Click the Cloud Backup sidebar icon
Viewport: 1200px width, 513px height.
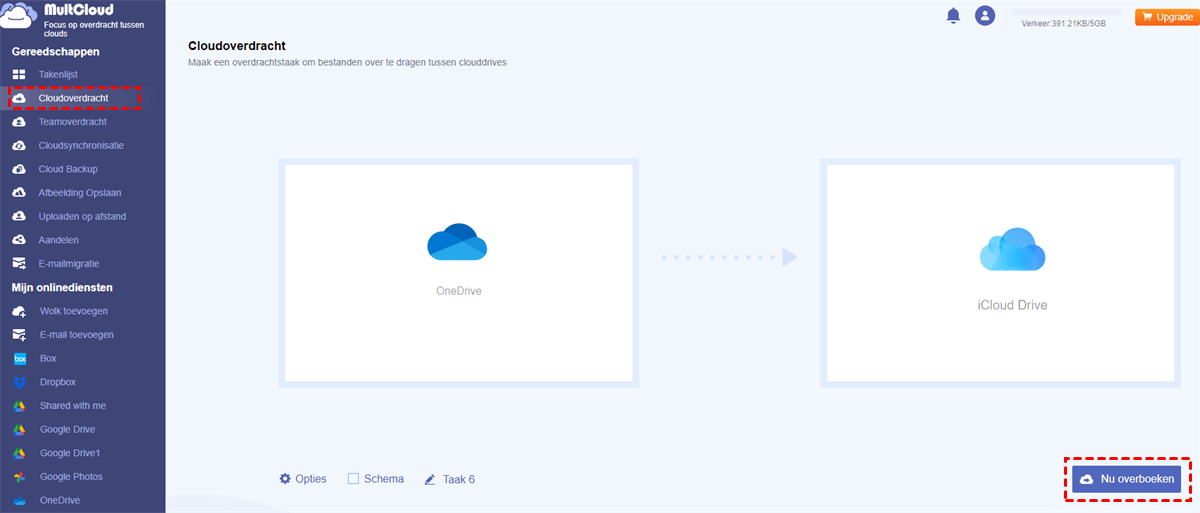tap(19, 169)
